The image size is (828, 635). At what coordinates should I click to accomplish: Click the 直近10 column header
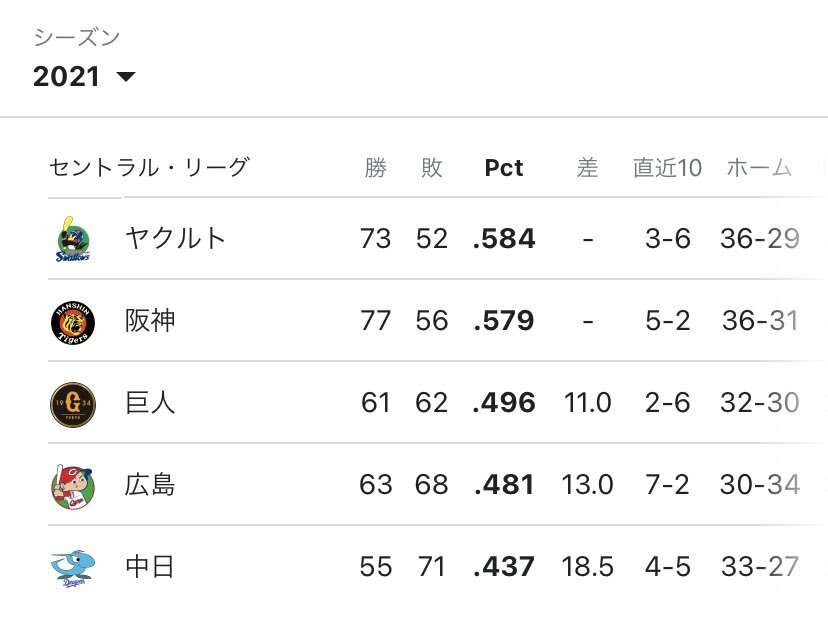pos(668,168)
